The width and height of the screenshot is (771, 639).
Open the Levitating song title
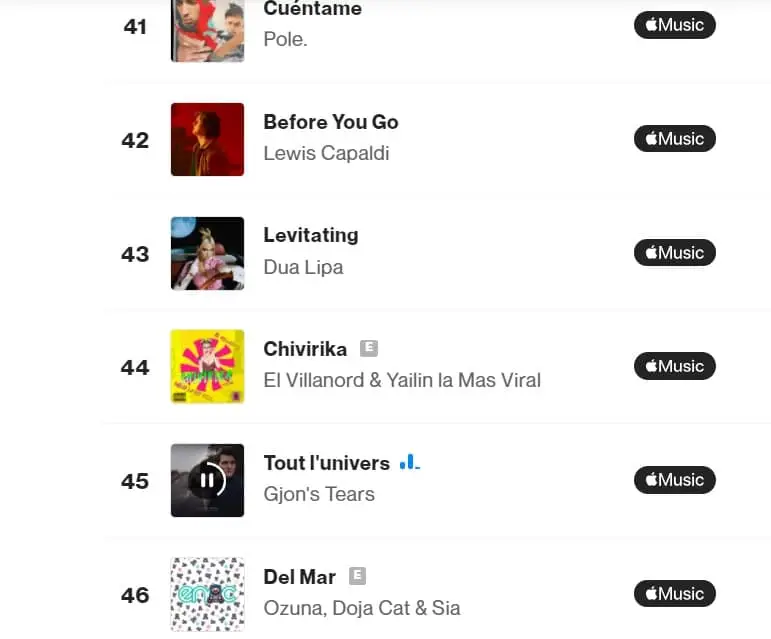(x=311, y=235)
